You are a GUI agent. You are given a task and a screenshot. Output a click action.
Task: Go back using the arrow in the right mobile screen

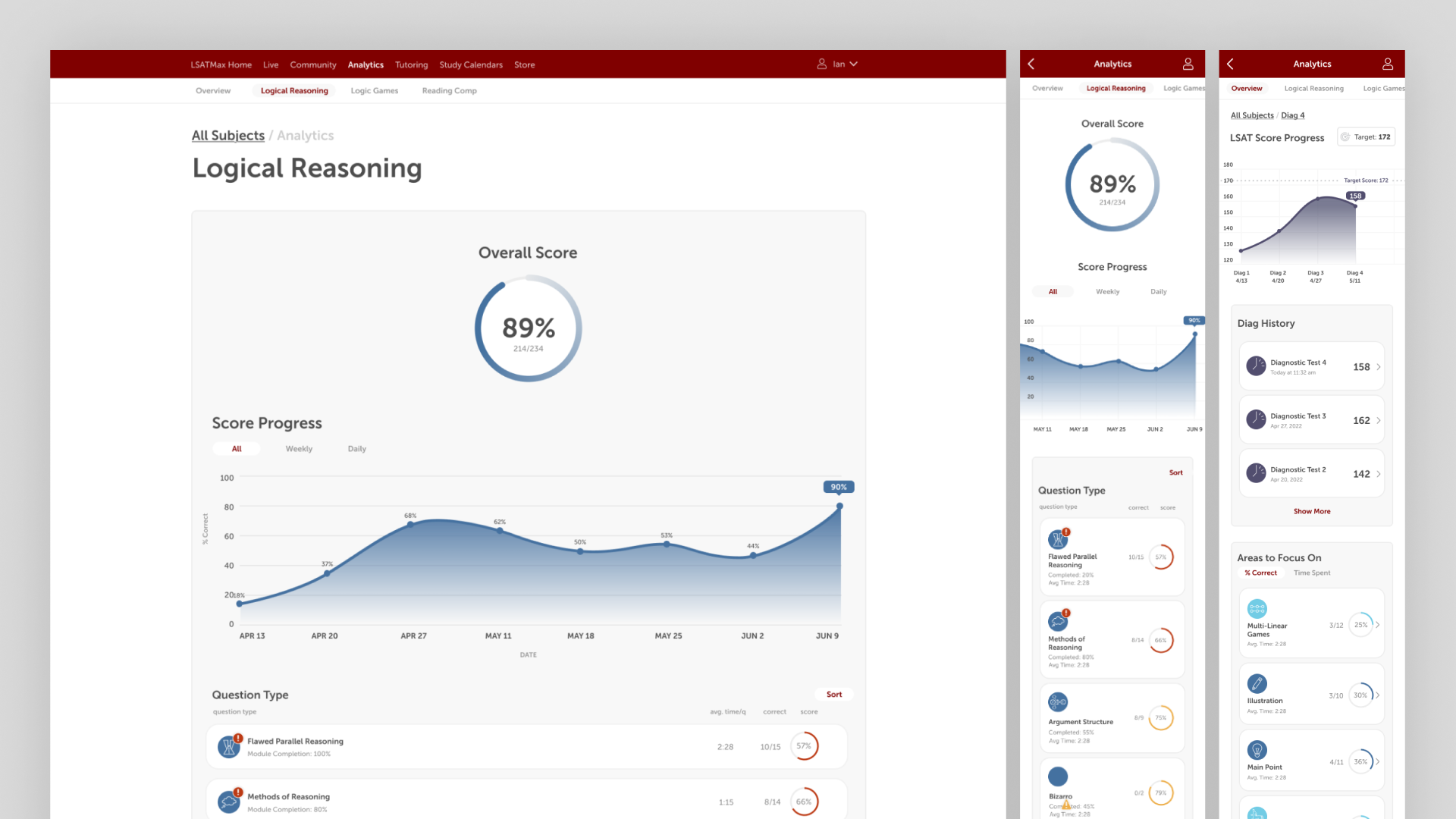pyautogui.click(x=1231, y=64)
